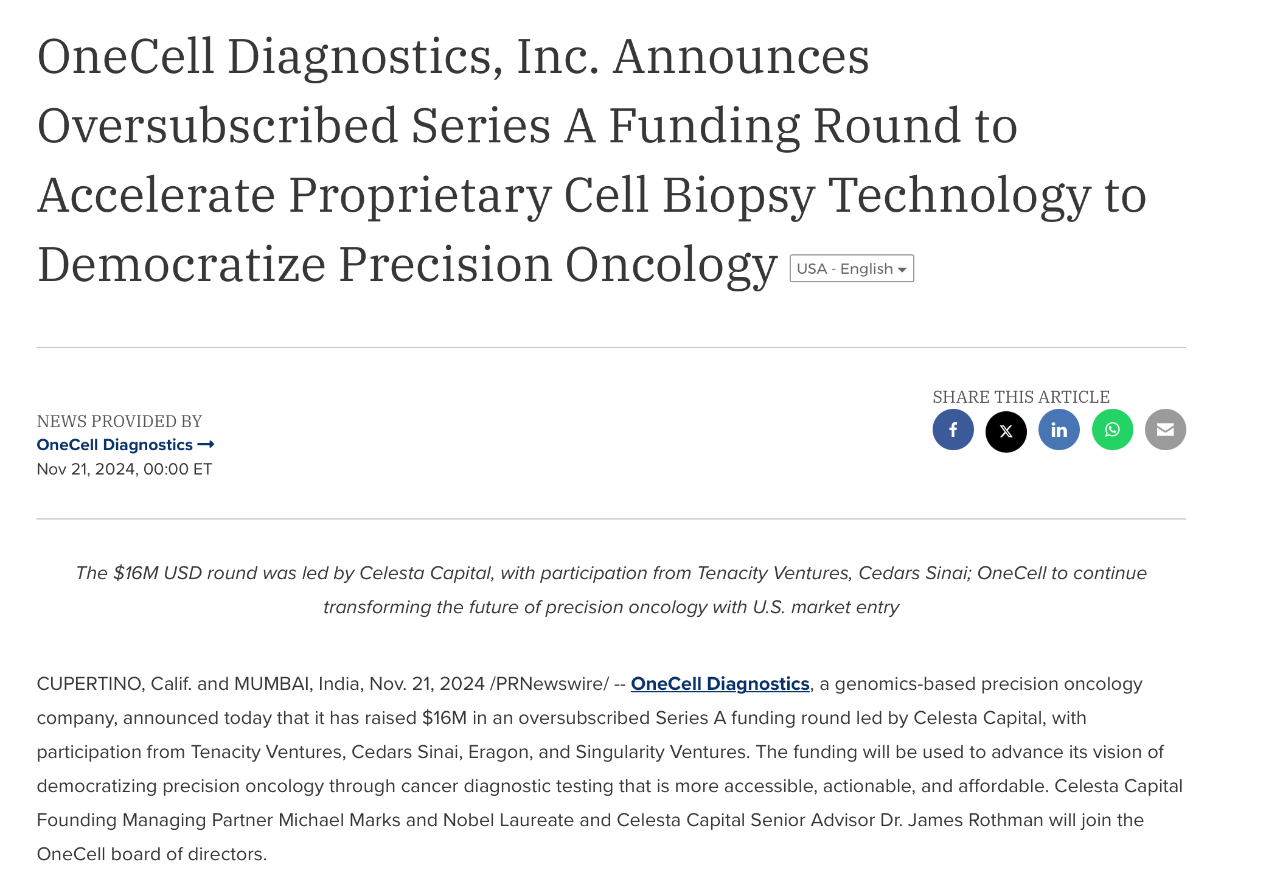Share the article on X
Screen dimensions: 1280x876
coord(1006,432)
